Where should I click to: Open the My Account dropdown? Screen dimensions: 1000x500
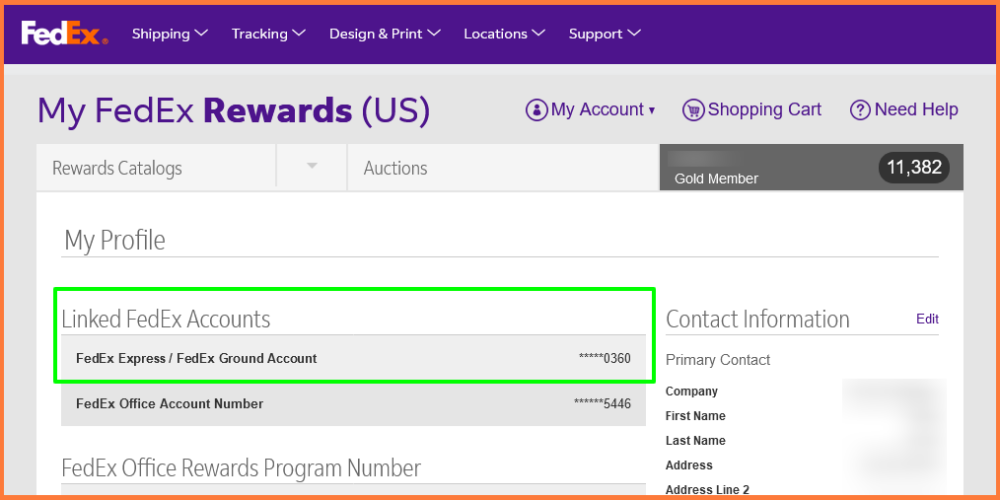coord(603,110)
